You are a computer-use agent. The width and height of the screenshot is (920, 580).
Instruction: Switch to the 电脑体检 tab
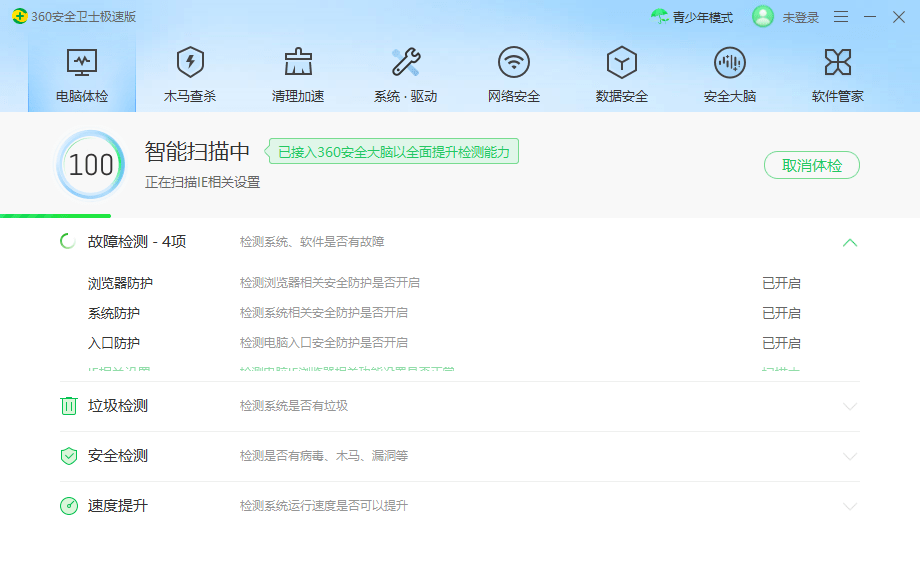pyautogui.click(x=82, y=72)
